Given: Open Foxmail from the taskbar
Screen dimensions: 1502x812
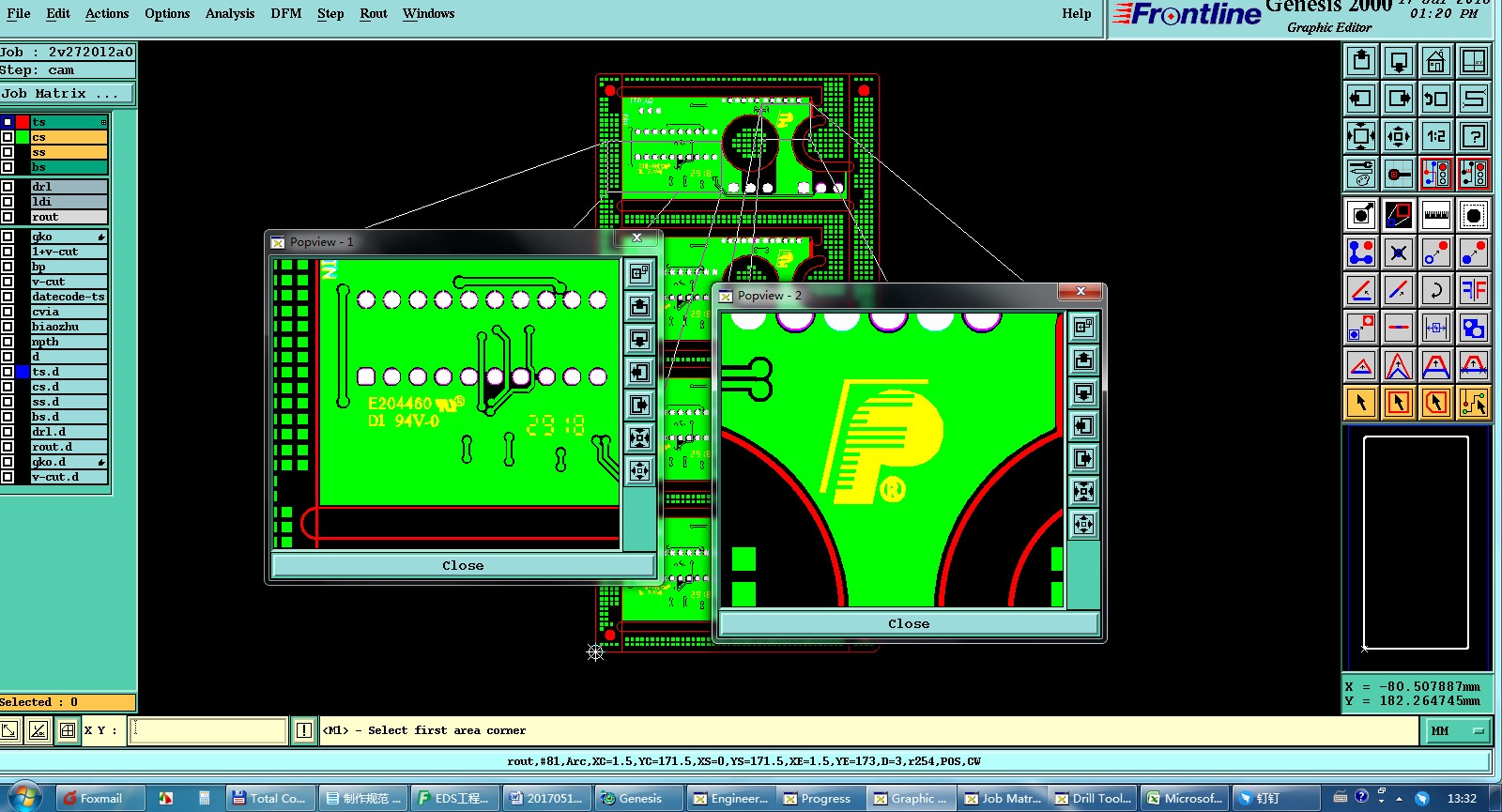Looking at the screenshot, I should coord(100,798).
